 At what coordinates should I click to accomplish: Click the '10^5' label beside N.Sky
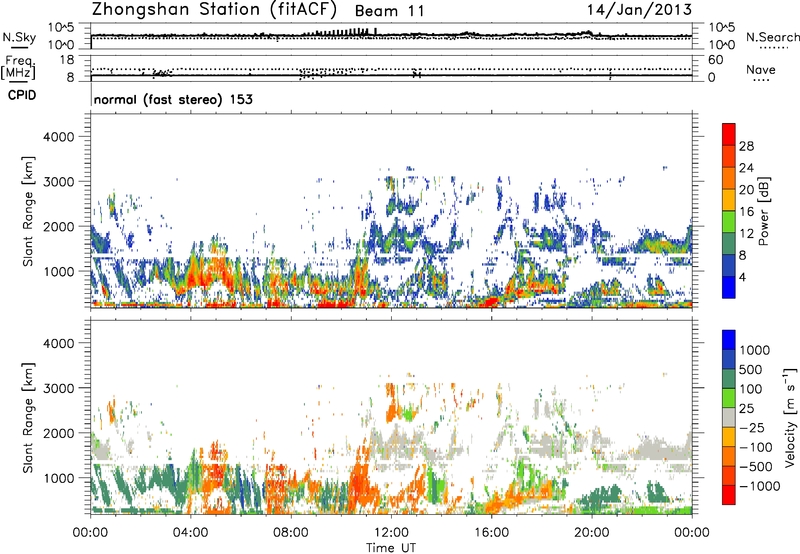pyautogui.click(x=61, y=27)
